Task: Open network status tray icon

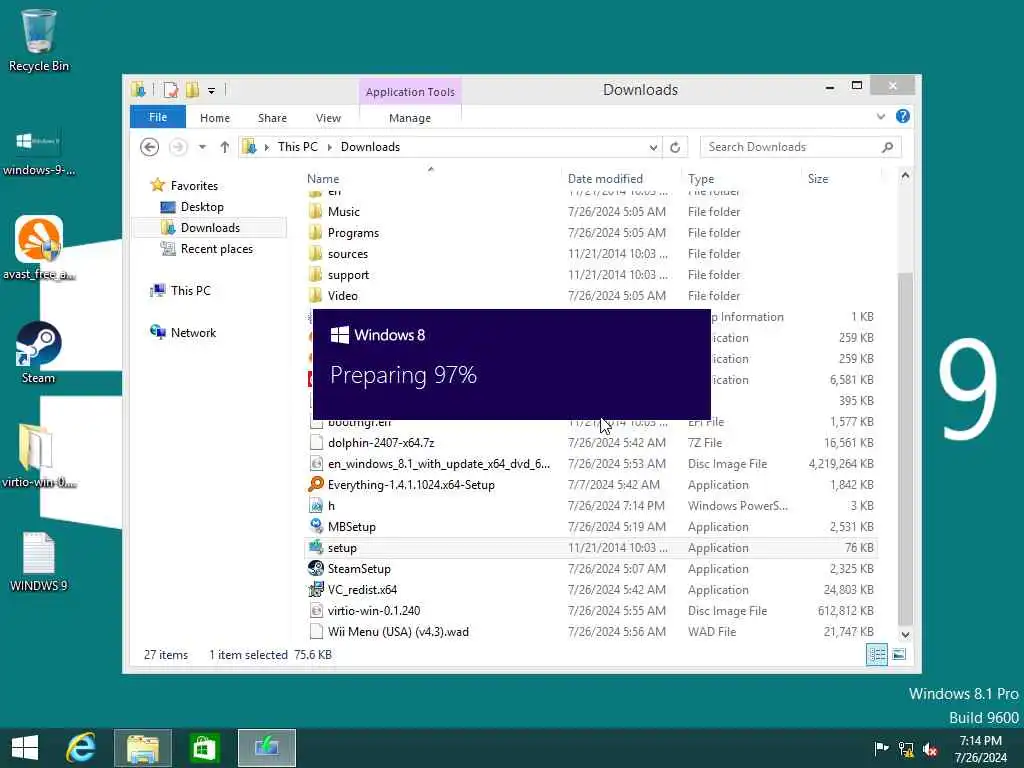Action: (906, 748)
